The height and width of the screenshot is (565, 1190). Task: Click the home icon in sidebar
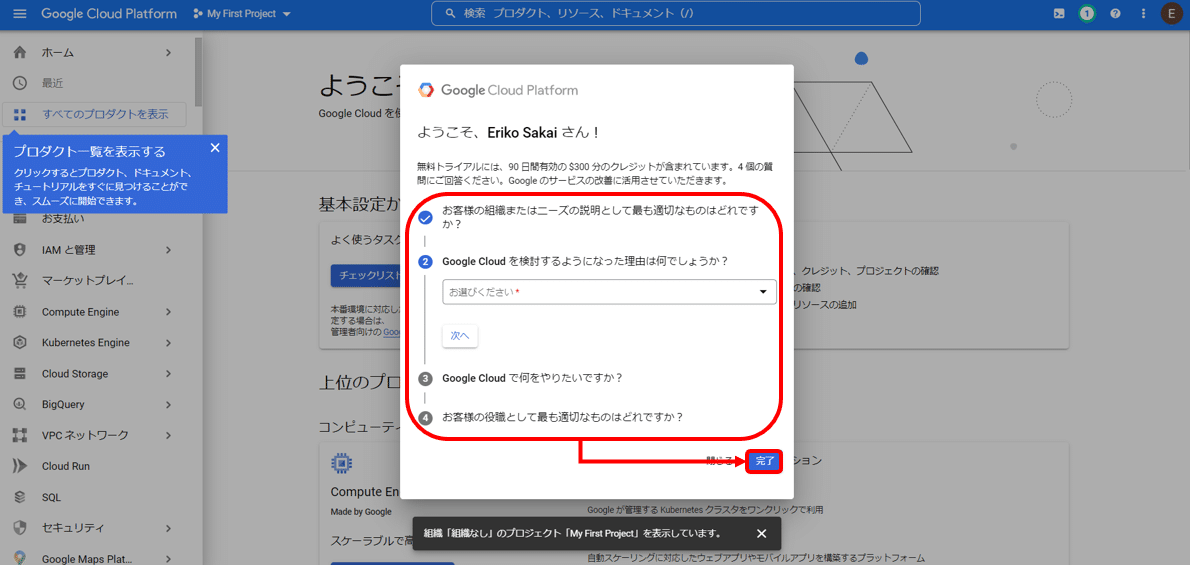pos(20,52)
